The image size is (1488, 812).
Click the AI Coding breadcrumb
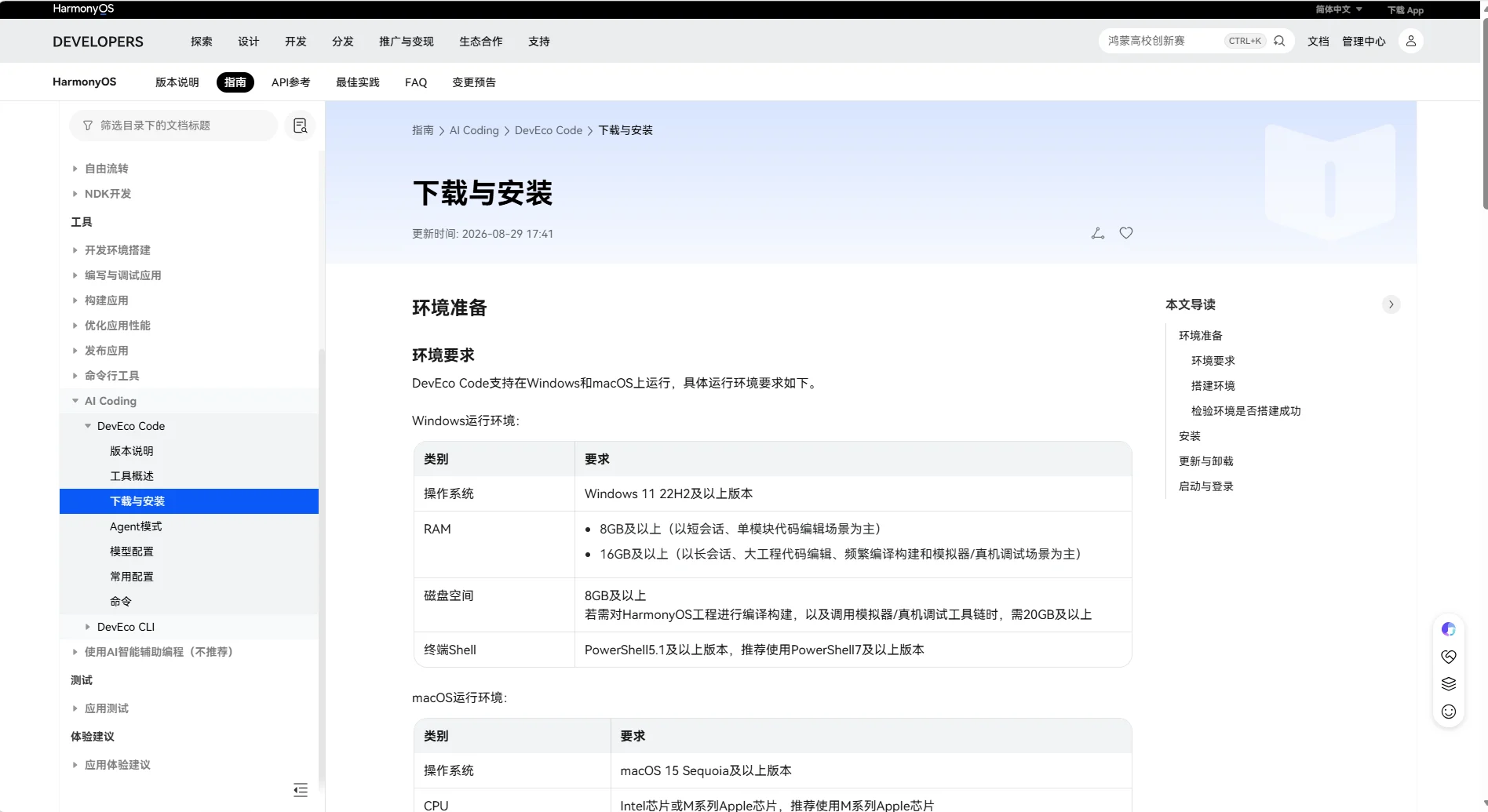(474, 130)
